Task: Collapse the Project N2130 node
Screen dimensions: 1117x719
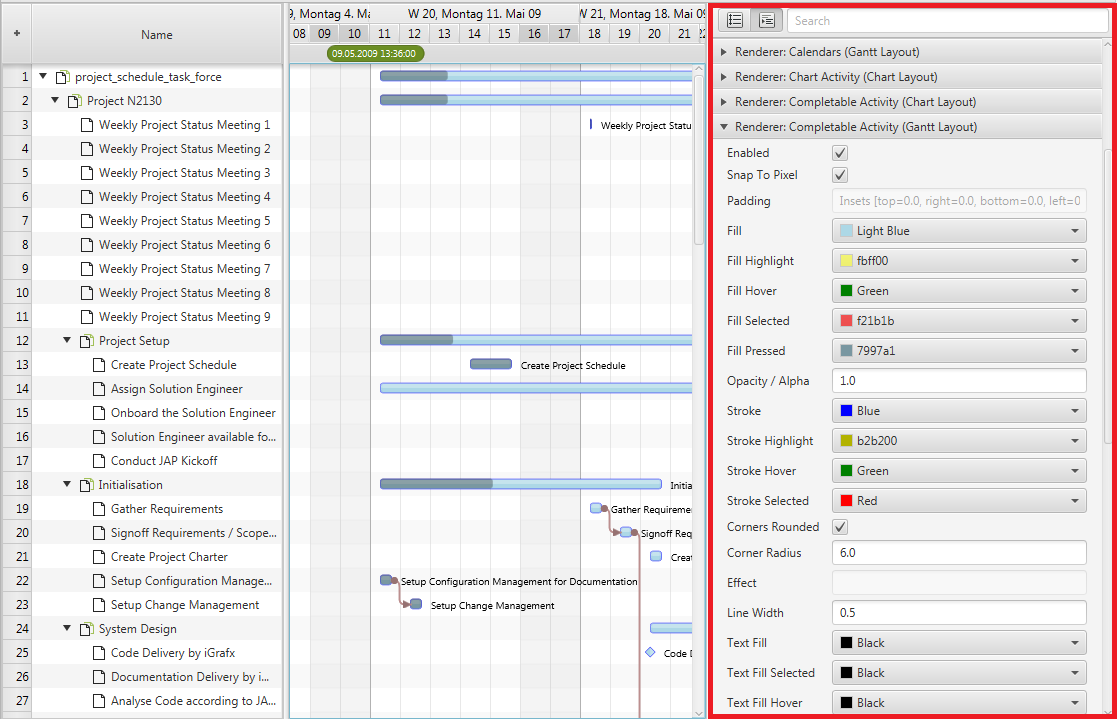Action: click(x=55, y=100)
